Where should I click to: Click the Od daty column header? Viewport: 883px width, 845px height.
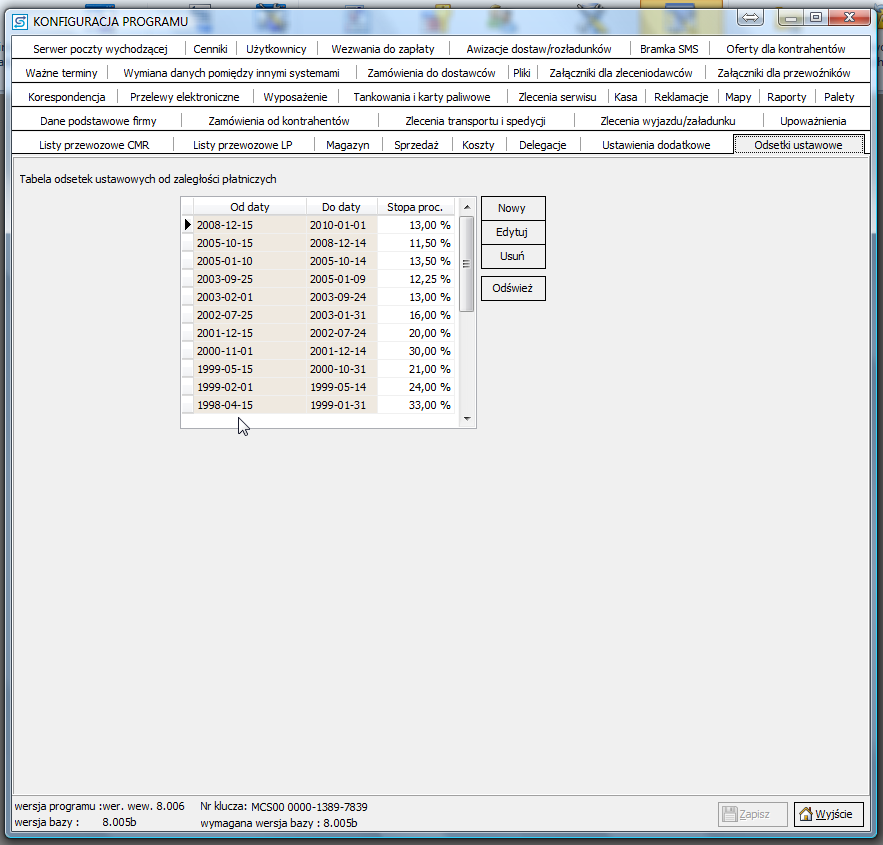249,207
